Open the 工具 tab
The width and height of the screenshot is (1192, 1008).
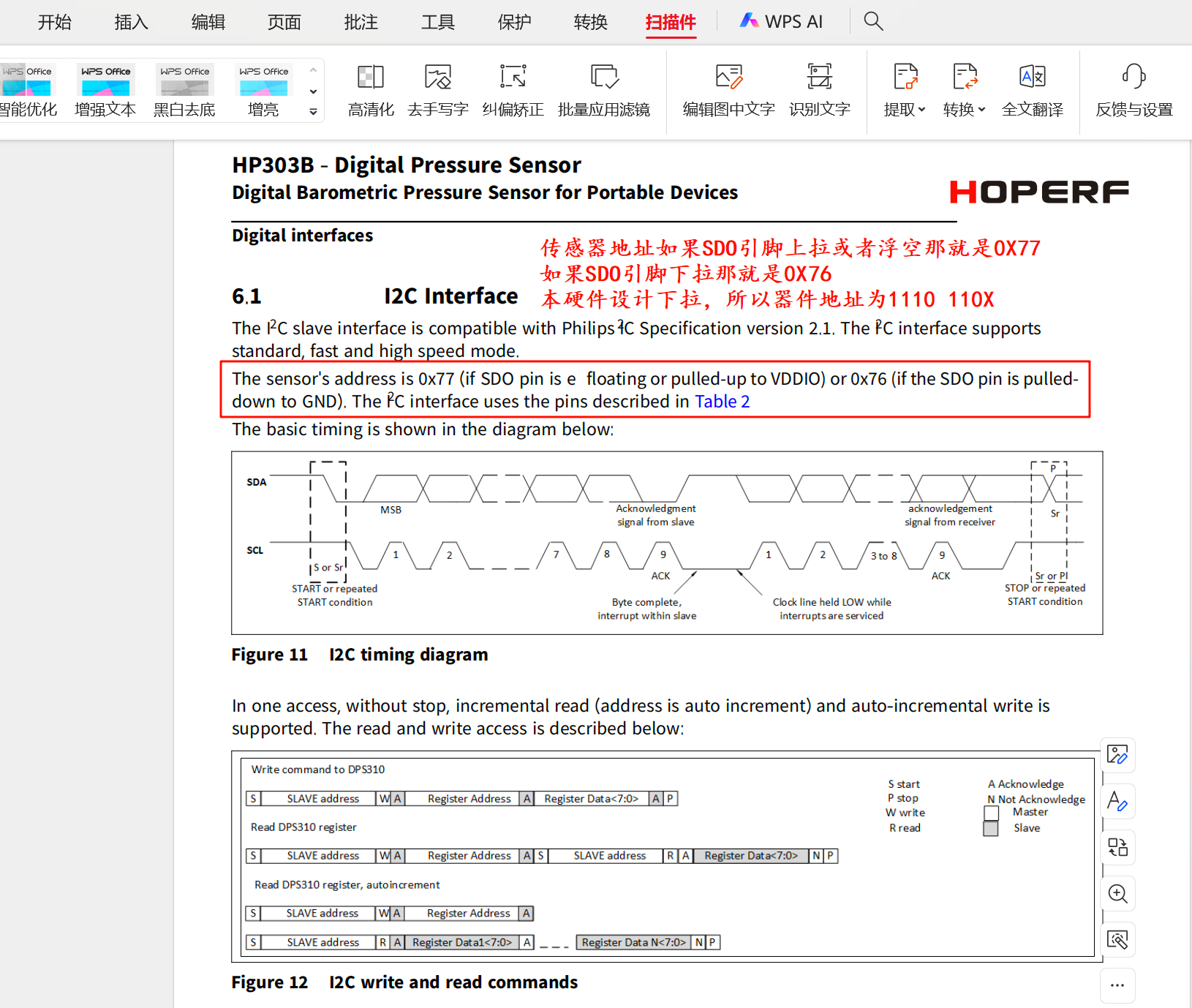point(437,22)
